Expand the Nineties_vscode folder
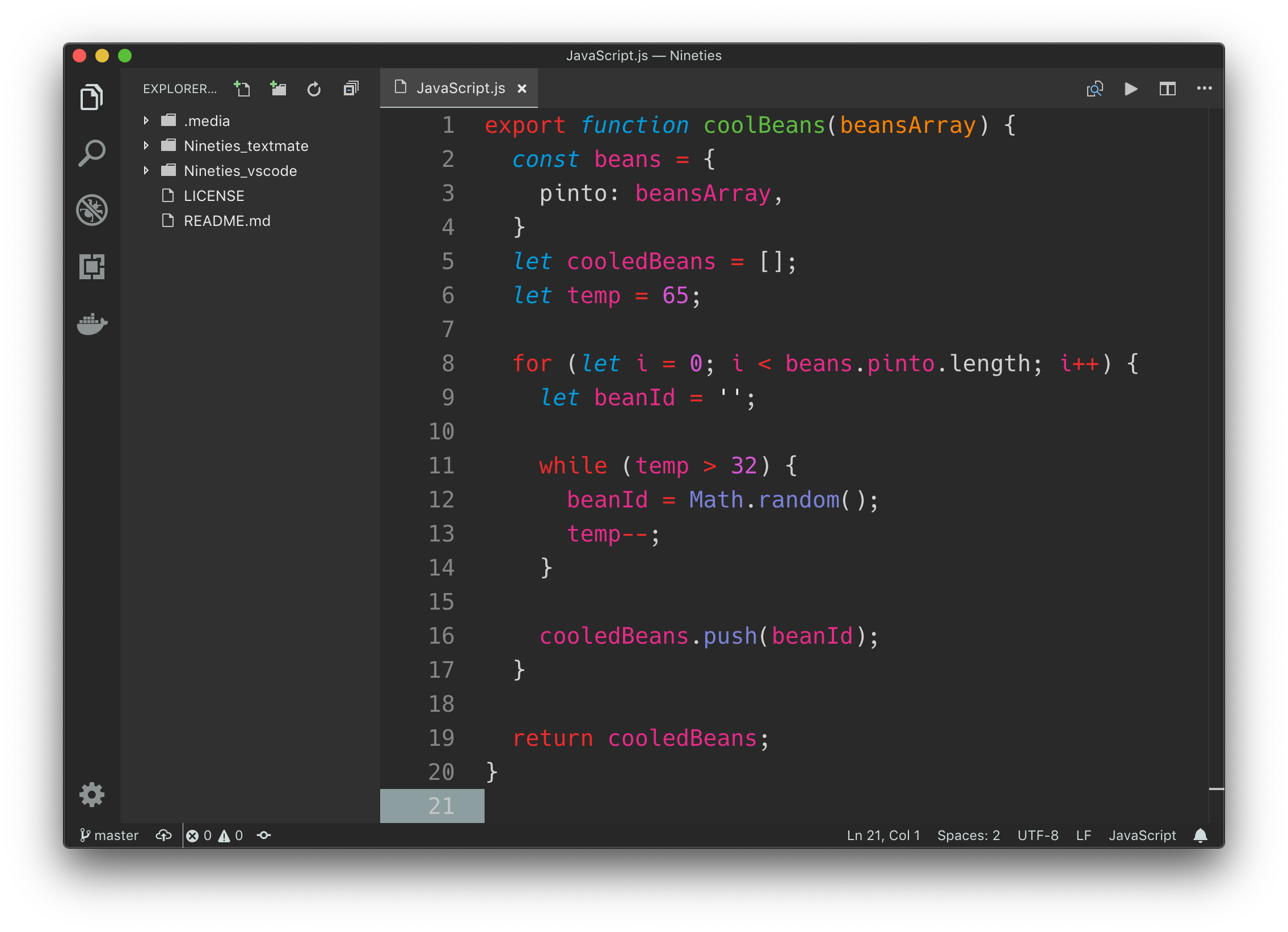This screenshot has height=932, width=1288. [239, 171]
